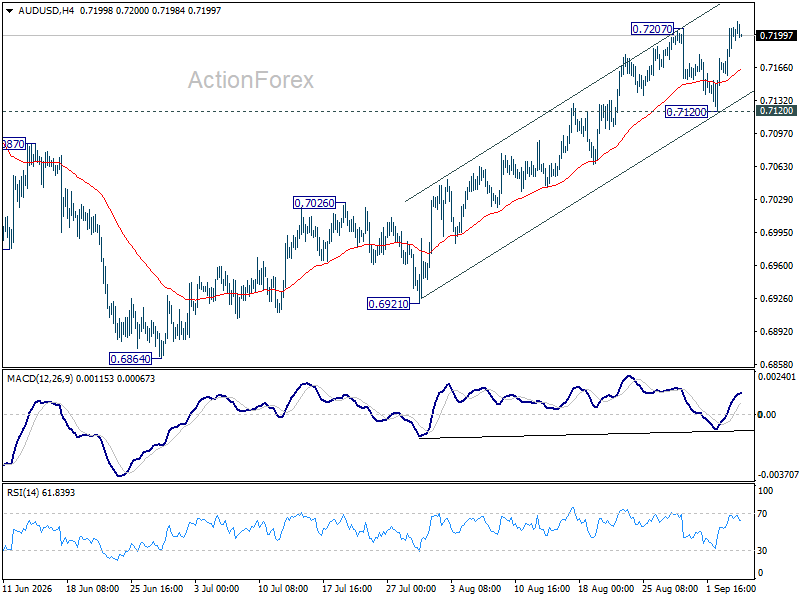Viewport: 800px width, 600px height.
Task: Click the MACD 0.00 zero level label
Action: (x=767, y=415)
